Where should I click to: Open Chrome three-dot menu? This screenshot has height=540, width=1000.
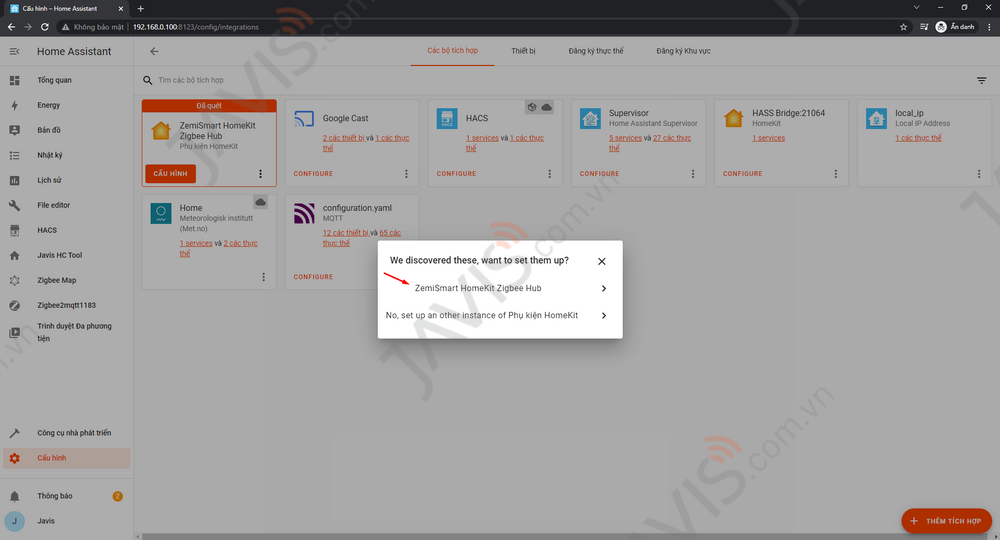(x=989, y=27)
